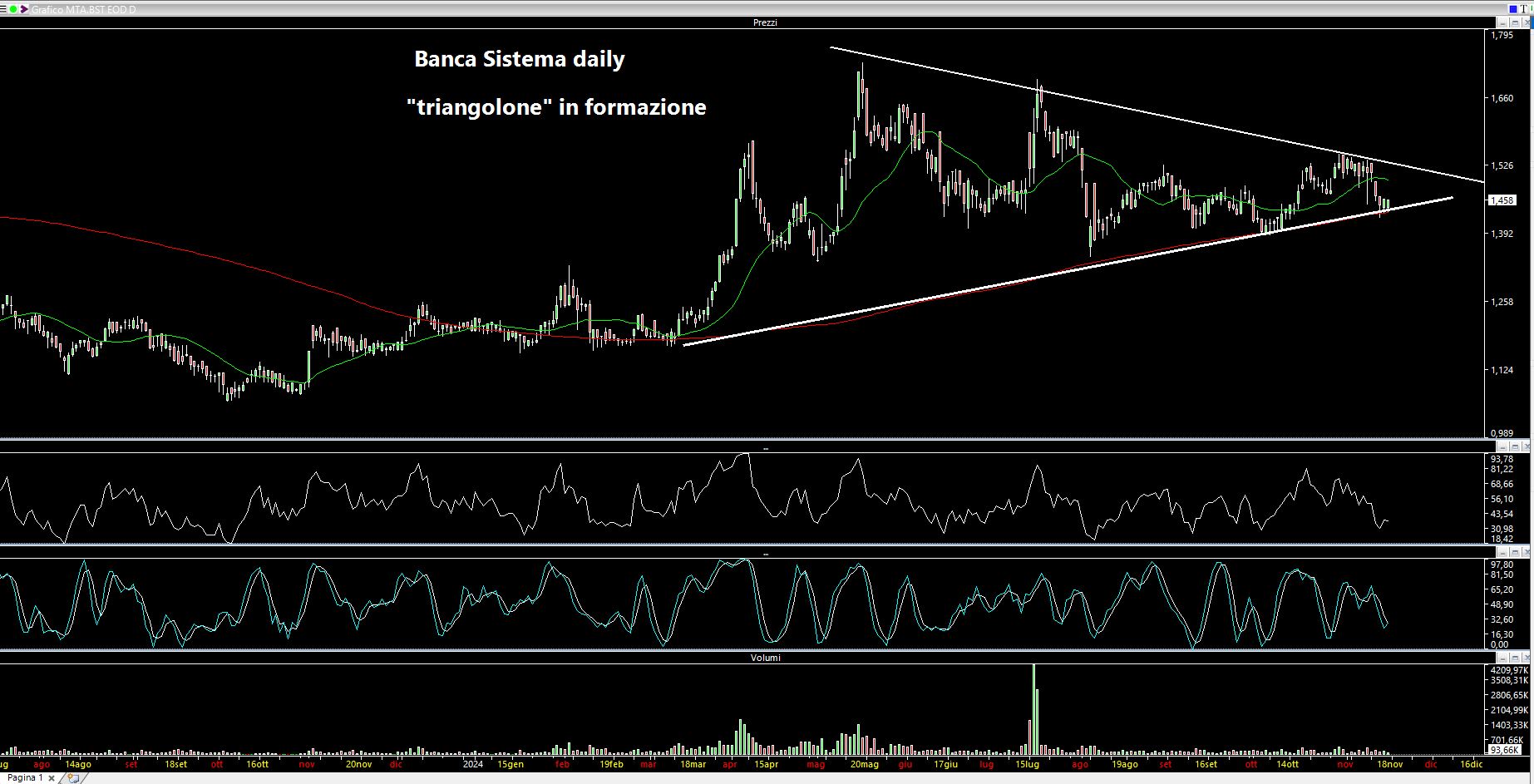The height and width of the screenshot is (784, 1534).
Task: Click the 1,392 price axis value
Action: [x=1502, y=234]
